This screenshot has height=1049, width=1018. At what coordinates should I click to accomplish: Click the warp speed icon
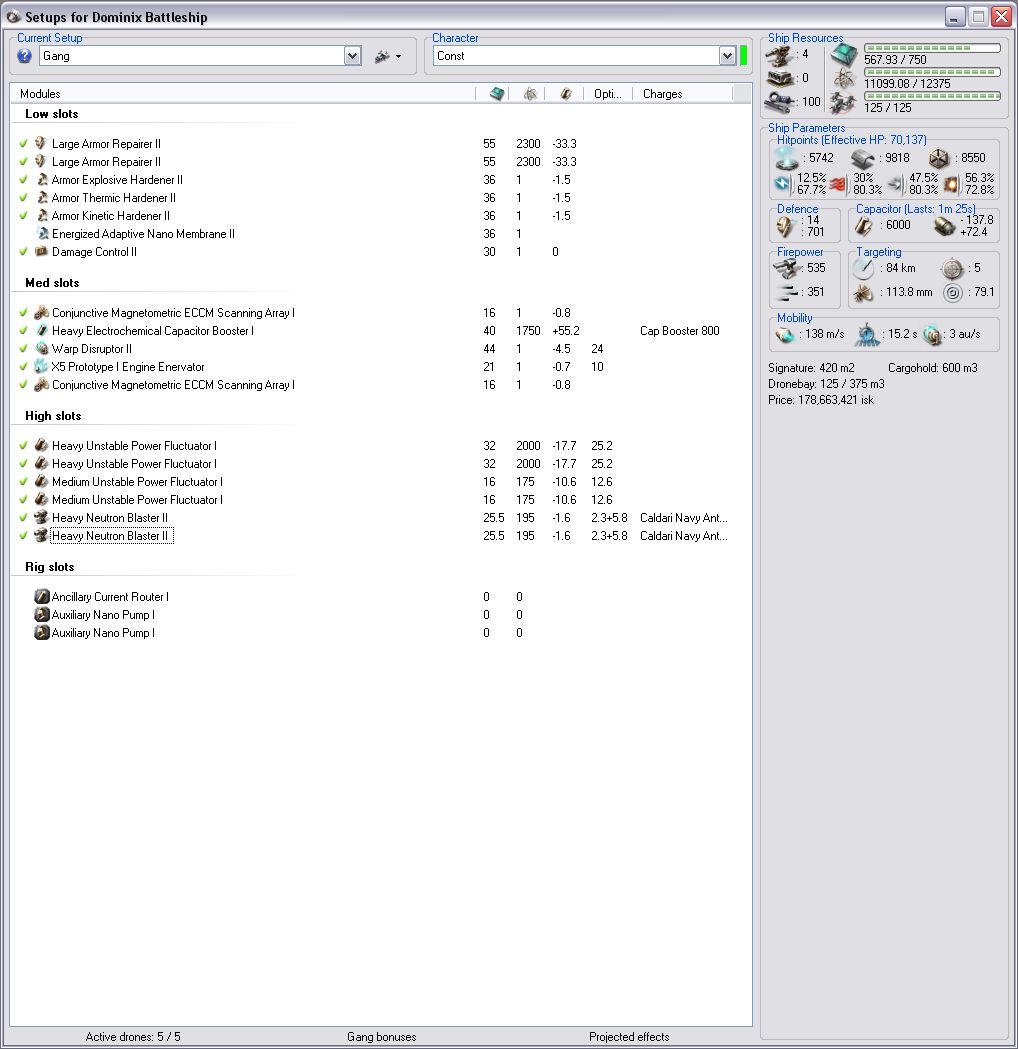[932, 334]
